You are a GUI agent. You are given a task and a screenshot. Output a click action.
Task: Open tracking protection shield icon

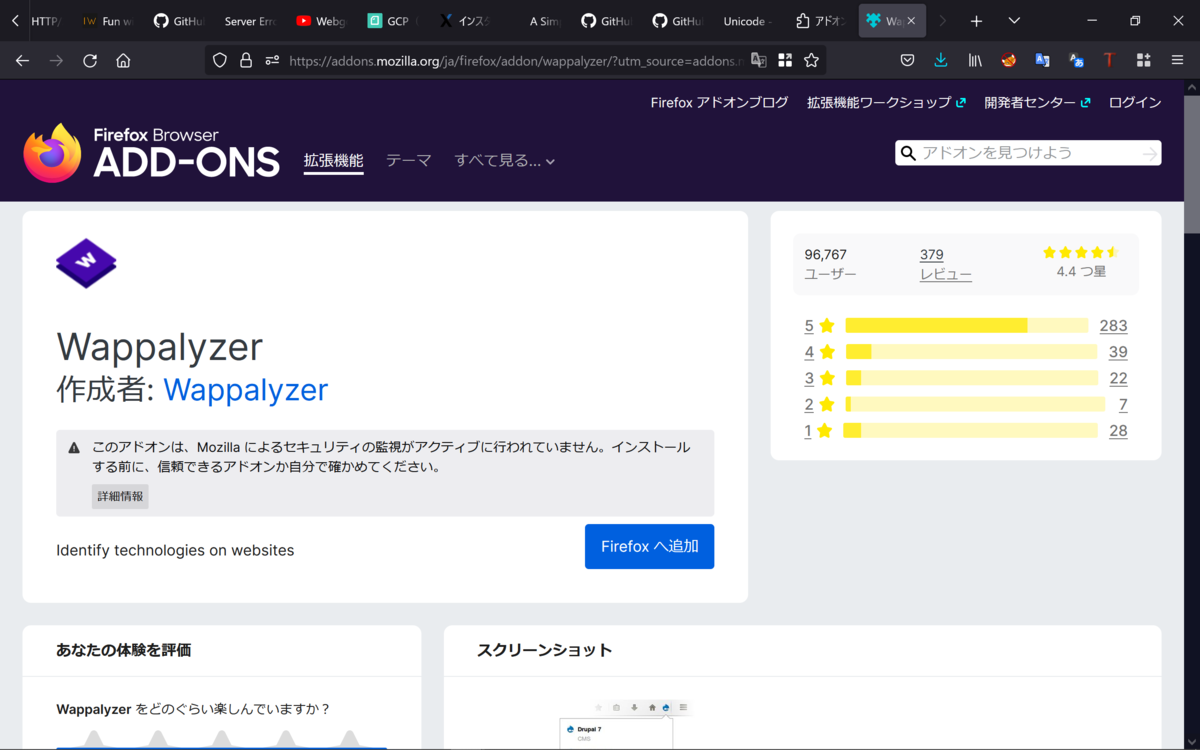click(220, 61)
